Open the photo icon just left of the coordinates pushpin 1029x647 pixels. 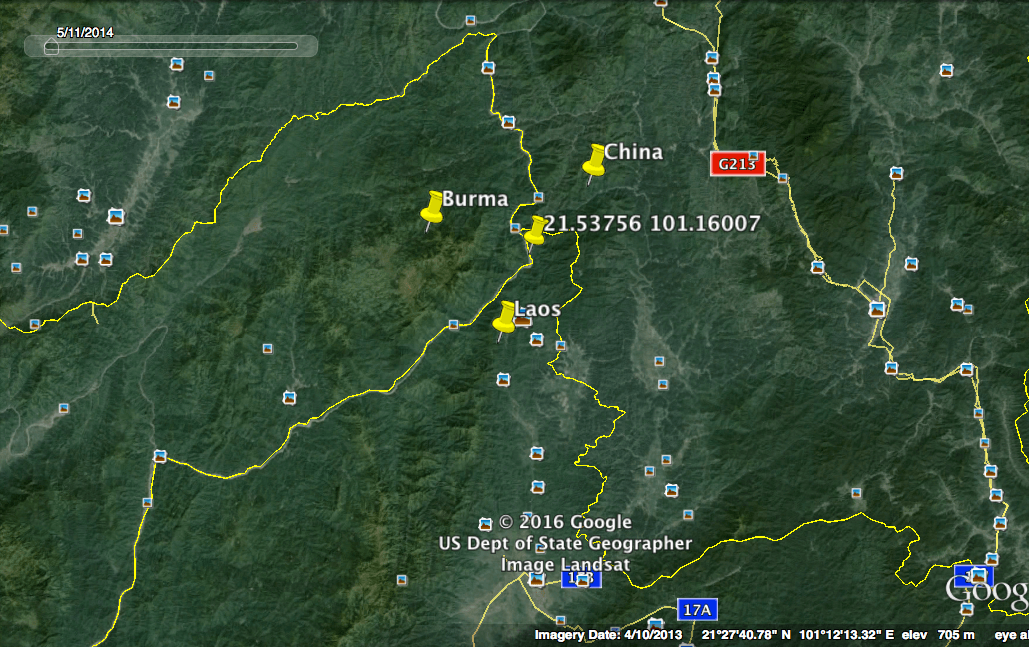[515, 228]
